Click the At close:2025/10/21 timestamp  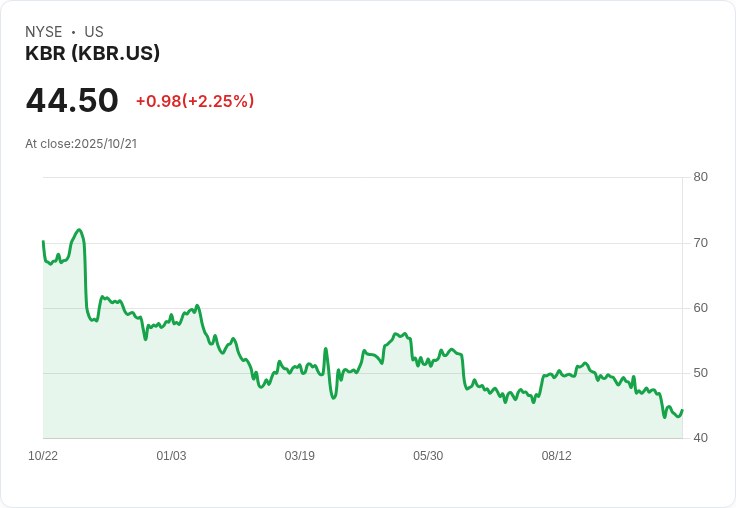tap(81, 144)
